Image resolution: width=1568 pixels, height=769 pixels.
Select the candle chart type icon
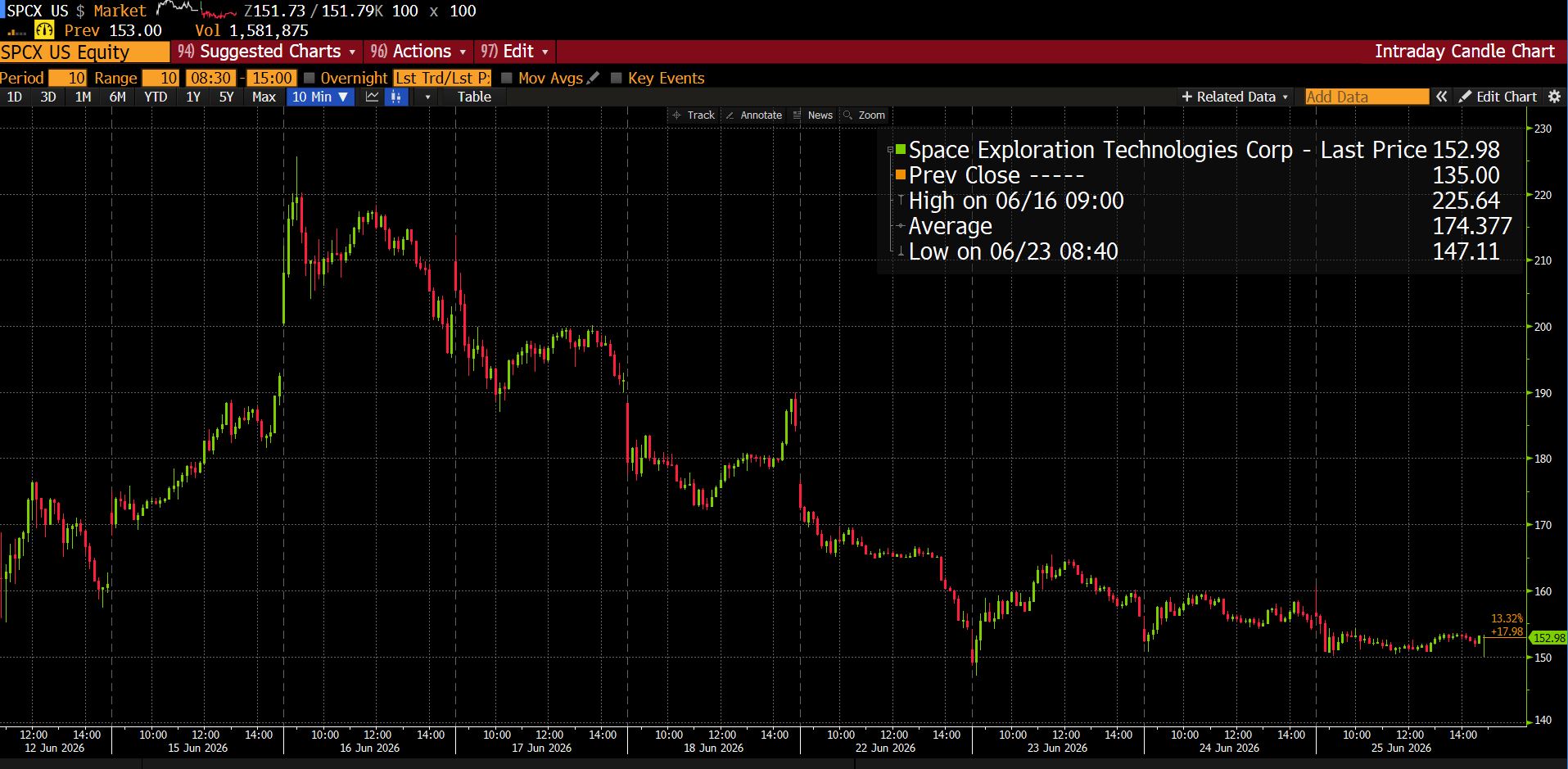click(x=396, y=97)
